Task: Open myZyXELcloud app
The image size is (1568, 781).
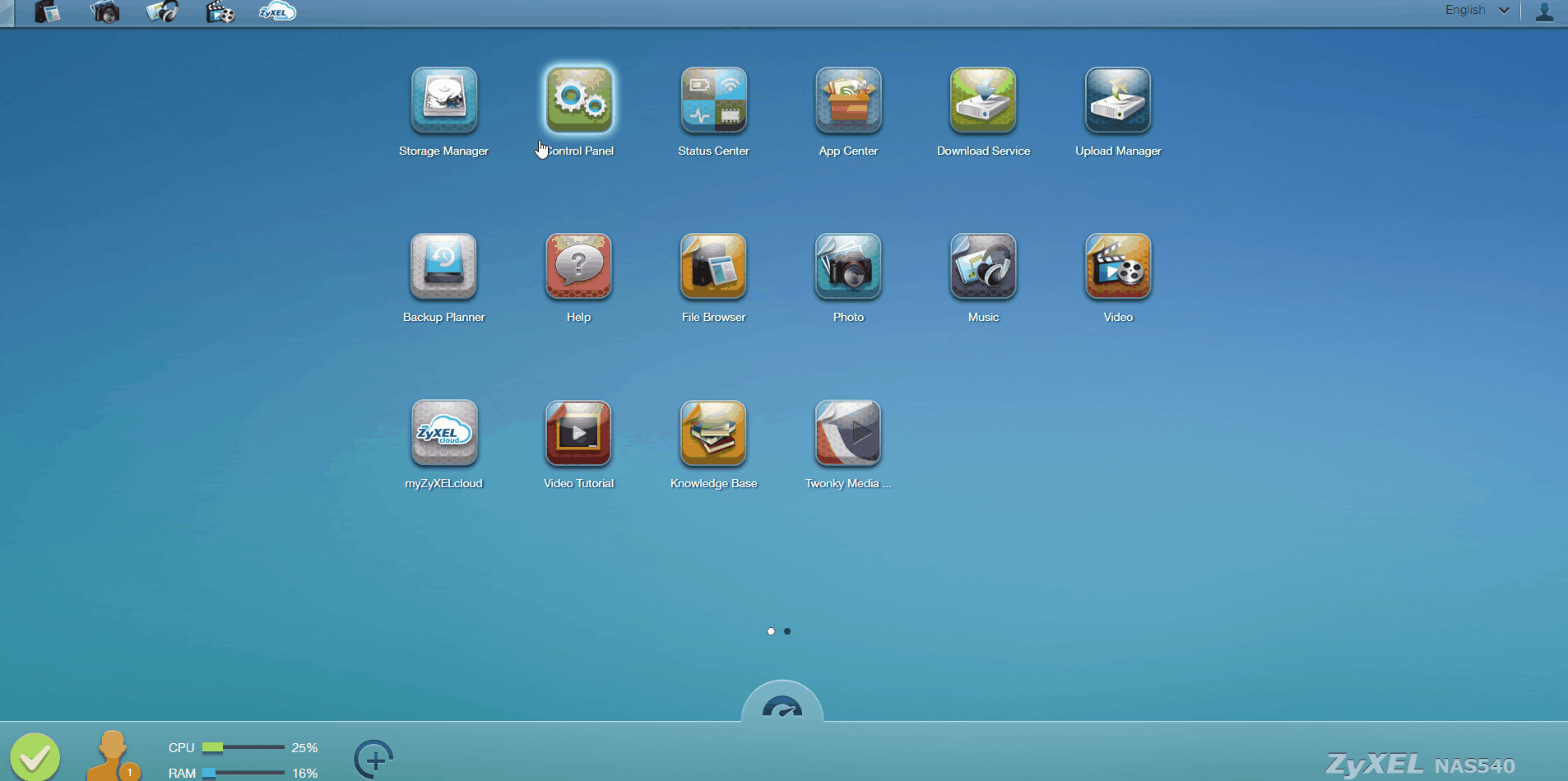Action: pyautogui.click(x=444, y=432)
